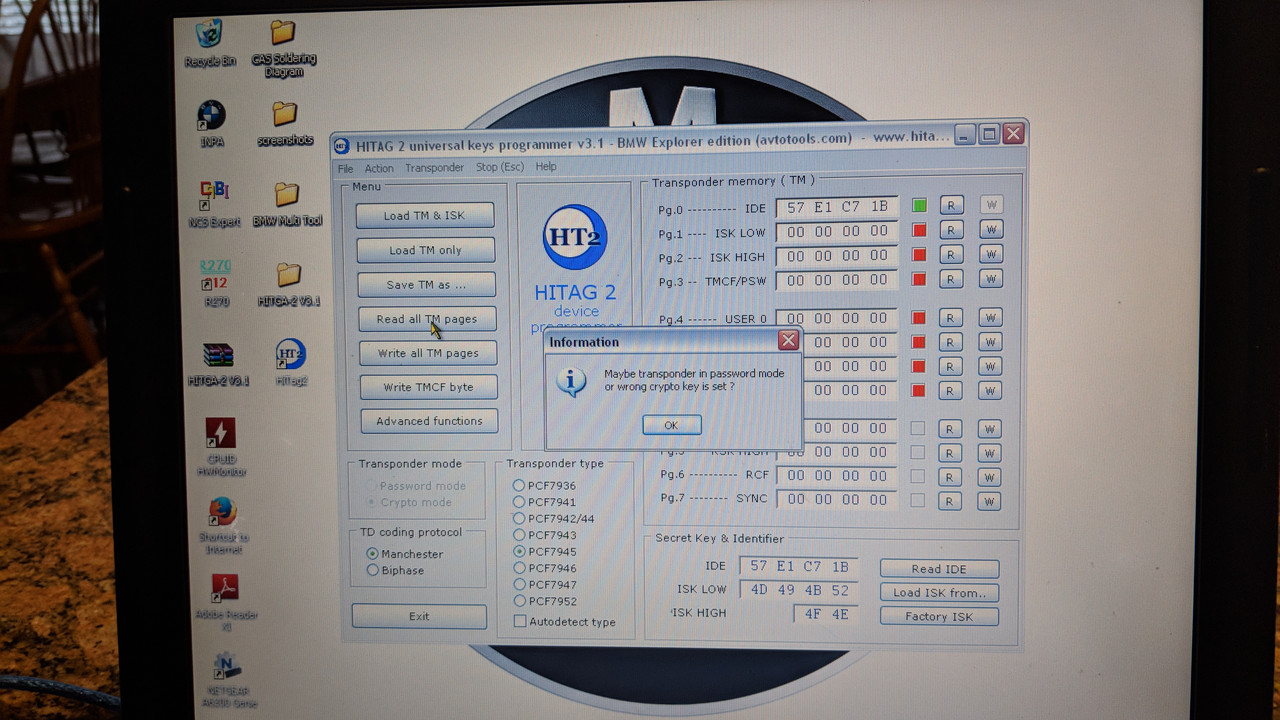This screenshot has width=1280, height=720.
Task: Click the Load ISK from.. button
Action: pyautogui.click(x=939, y=593)
